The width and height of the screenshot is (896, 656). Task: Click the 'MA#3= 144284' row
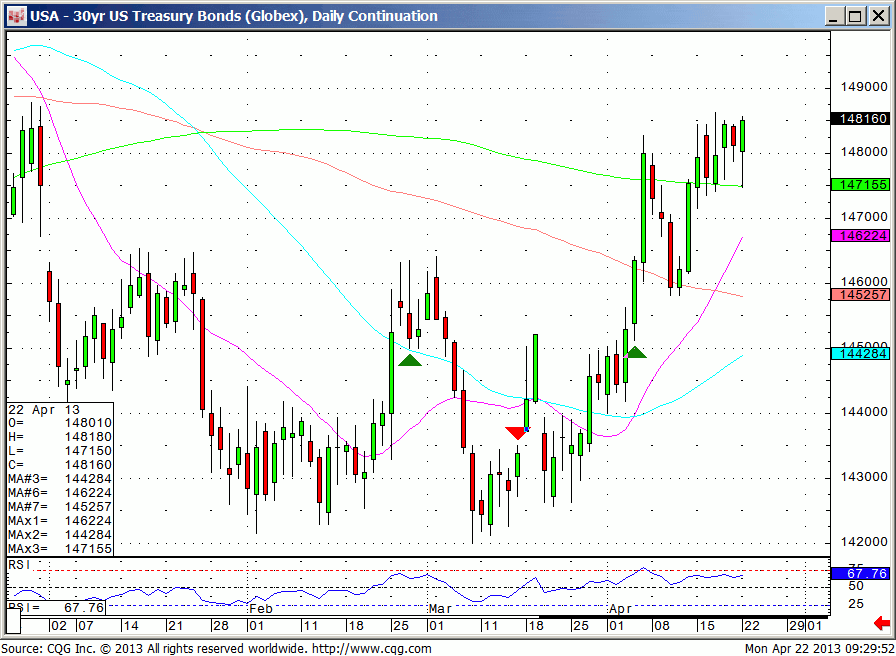click(x=60, y=479)
